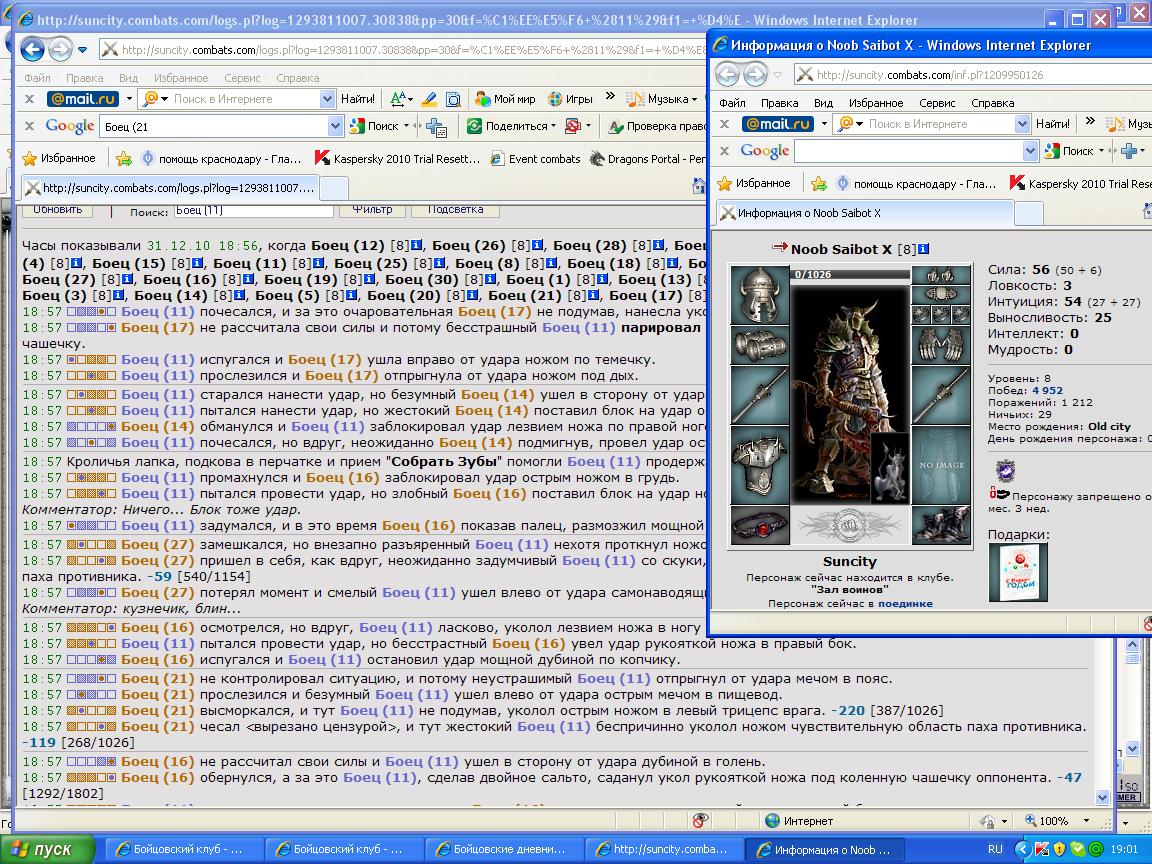Screen dimensions: 1152x864
Task: Expand Google search dropdown in info window
Action: (x=1030, y=151)
